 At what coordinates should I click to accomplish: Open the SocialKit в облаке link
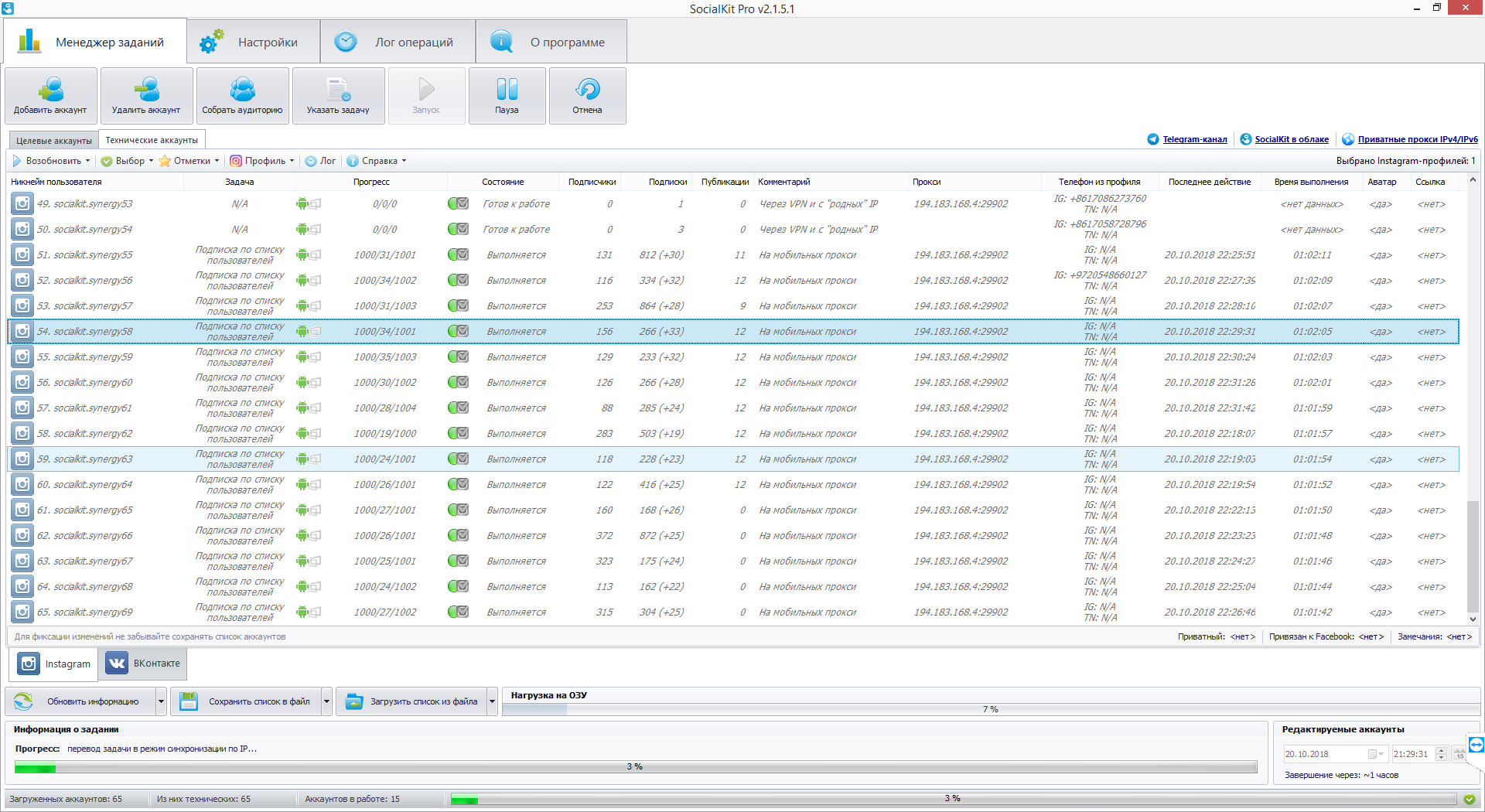coord(1292,139)
